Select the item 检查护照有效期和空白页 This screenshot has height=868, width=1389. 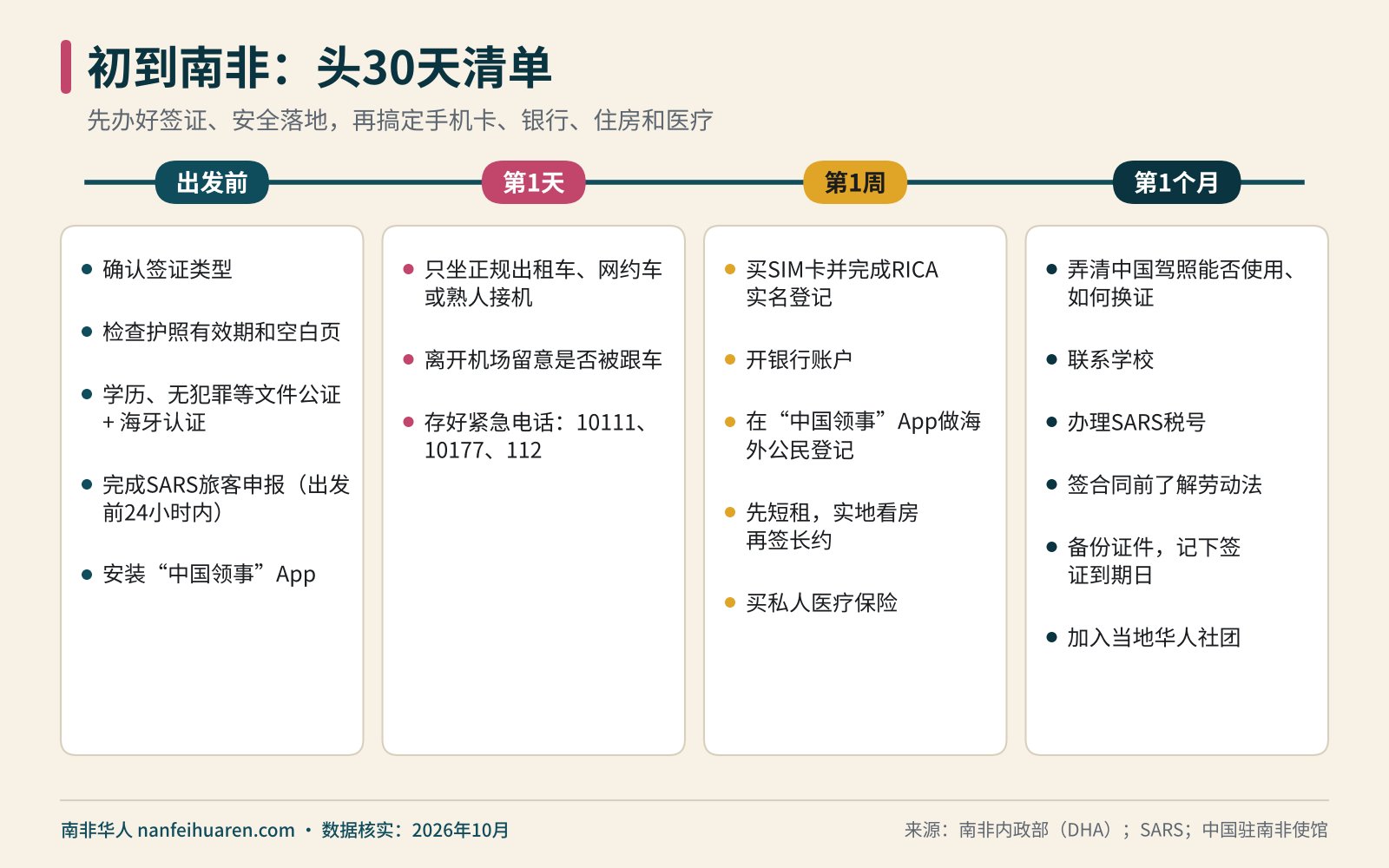tap(221, 332)
